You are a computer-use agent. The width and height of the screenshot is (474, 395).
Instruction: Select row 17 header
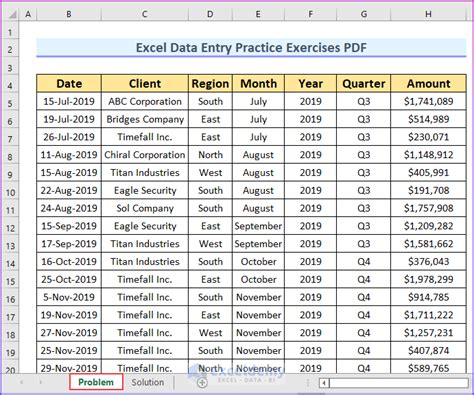(10, 316)
